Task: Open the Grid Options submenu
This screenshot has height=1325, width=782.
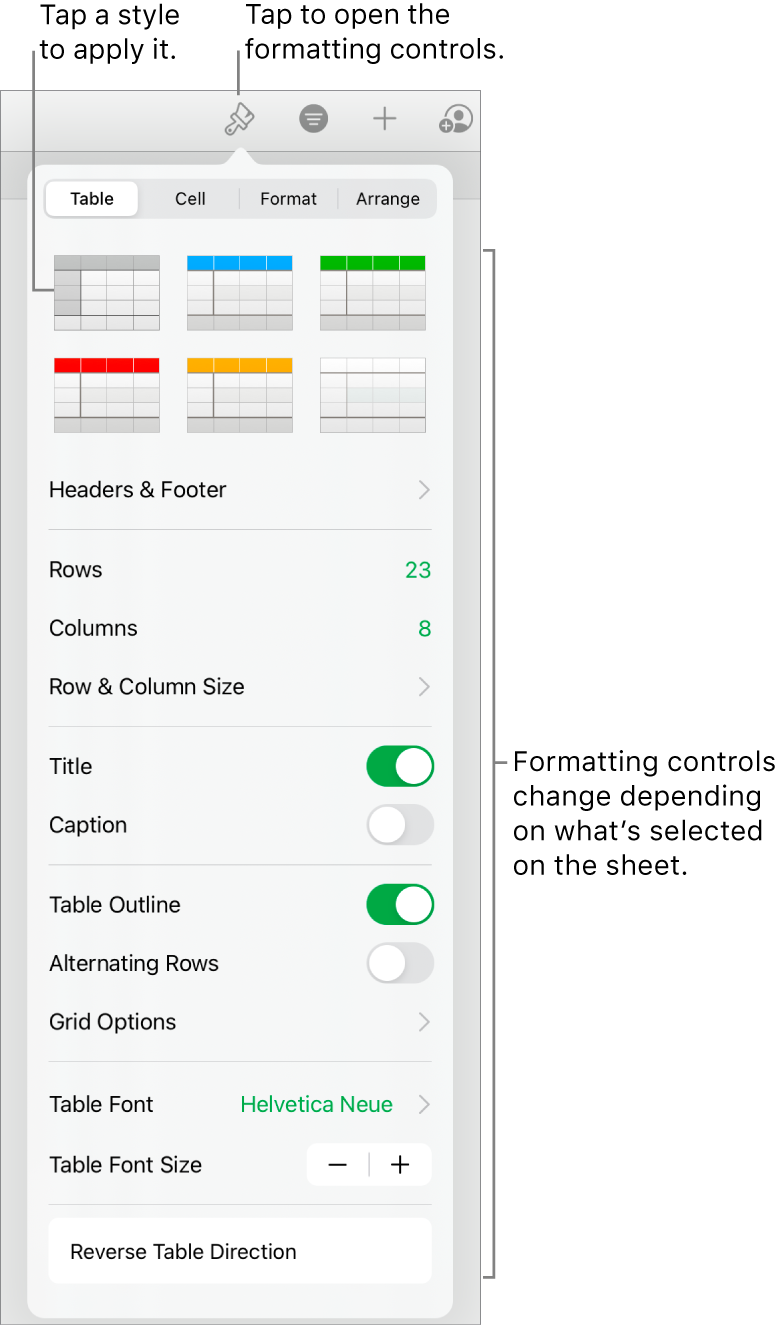Action: (240, 1022)
